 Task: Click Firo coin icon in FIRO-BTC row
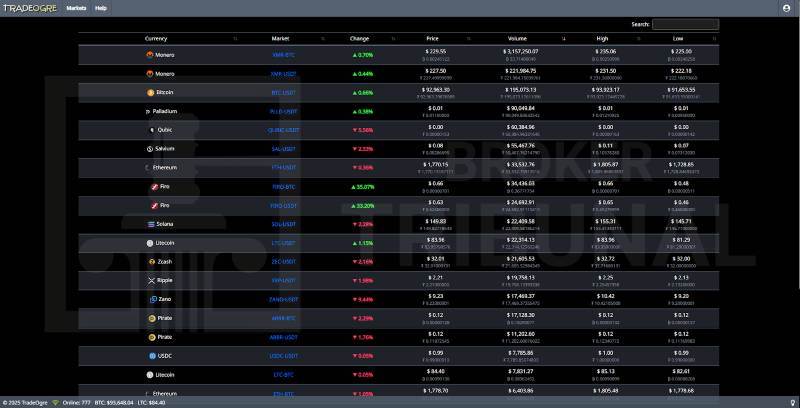click(x=155, y=187)
